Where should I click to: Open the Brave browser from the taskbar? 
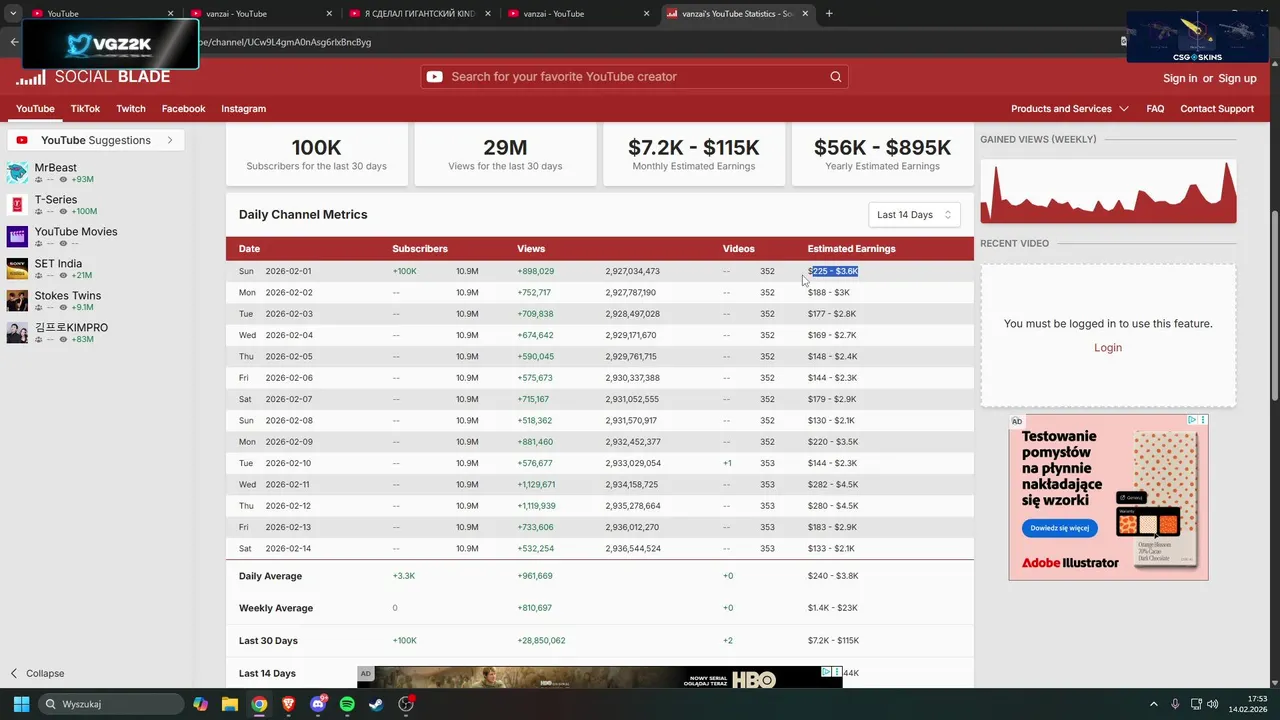[289, 704]
